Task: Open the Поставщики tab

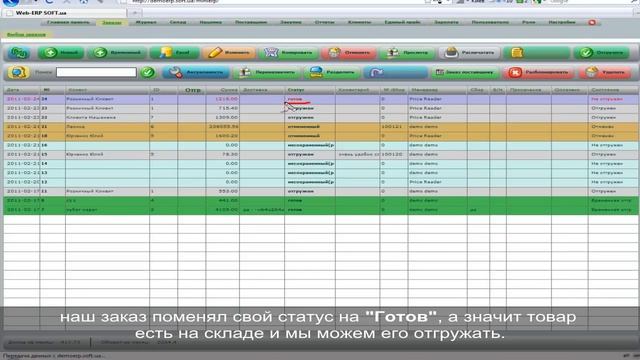Action: [x=251, y=22]
